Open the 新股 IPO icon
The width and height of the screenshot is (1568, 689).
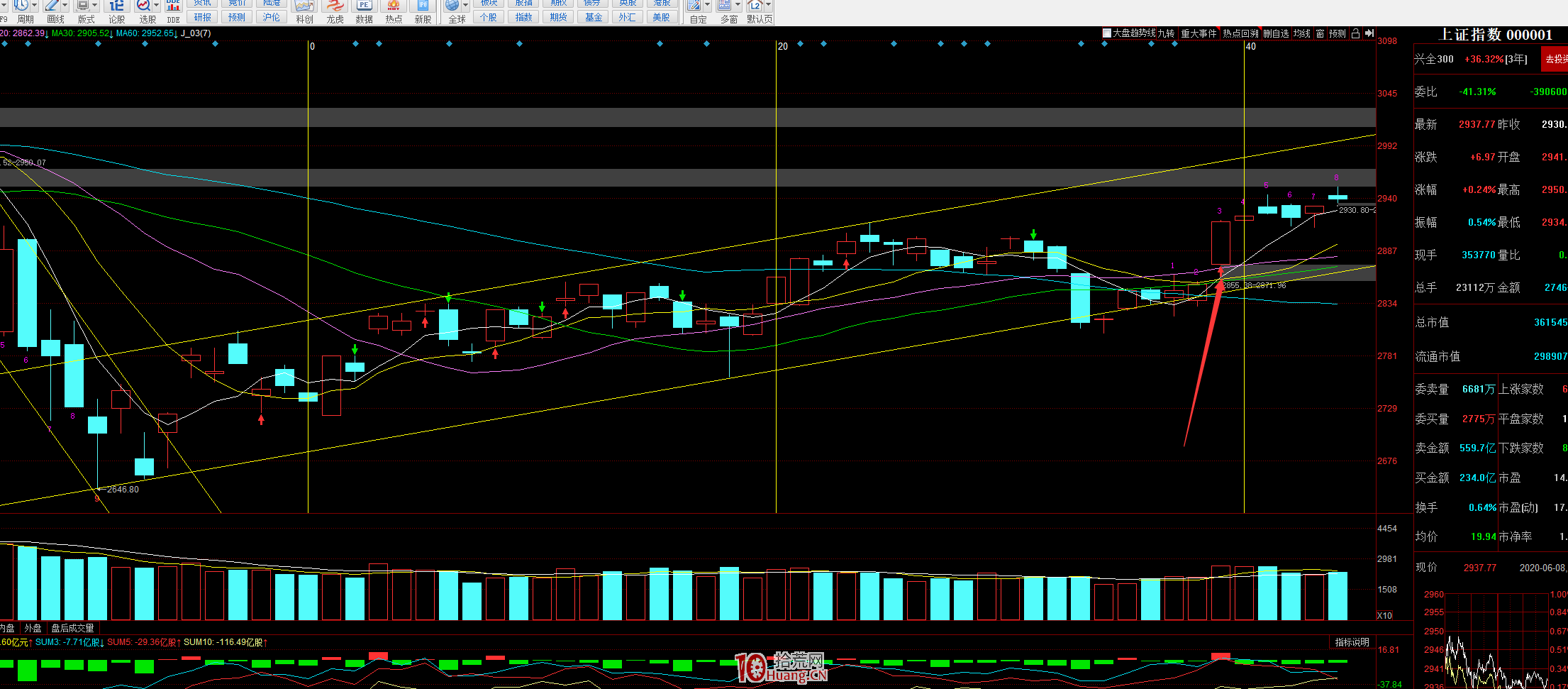pos(423,6)
